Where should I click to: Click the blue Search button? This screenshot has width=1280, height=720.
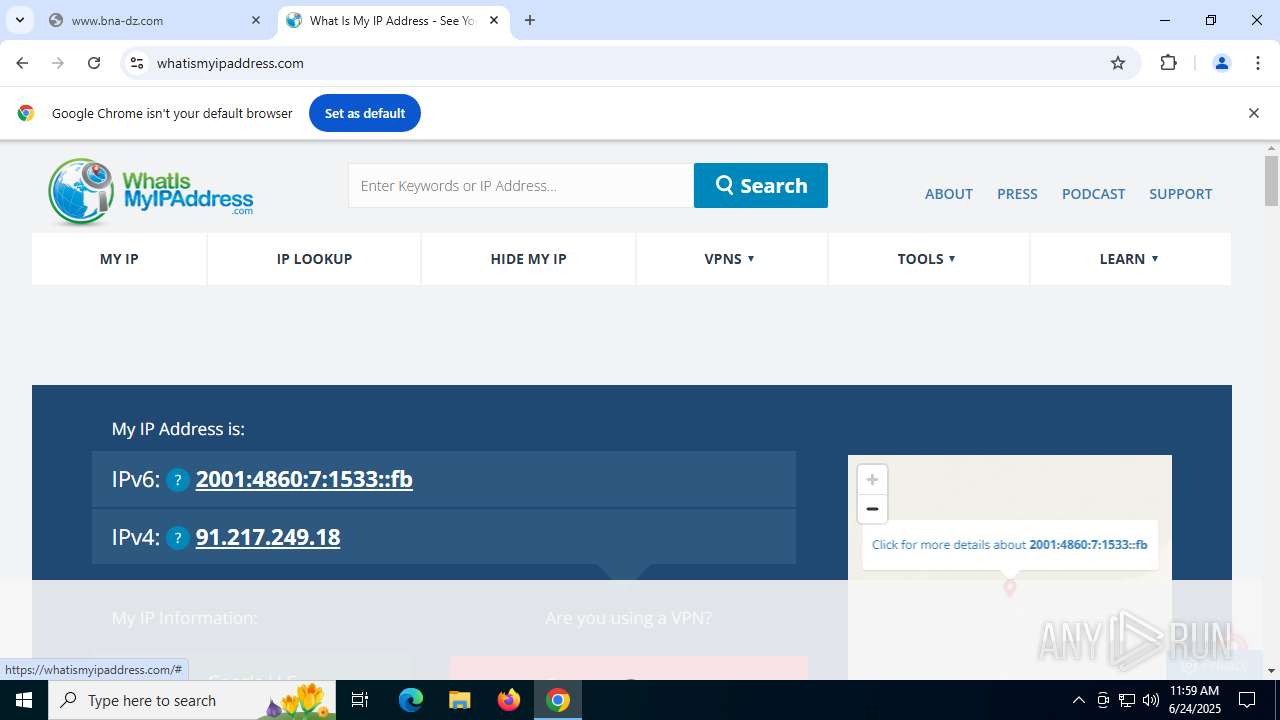(x=761, y=185)
